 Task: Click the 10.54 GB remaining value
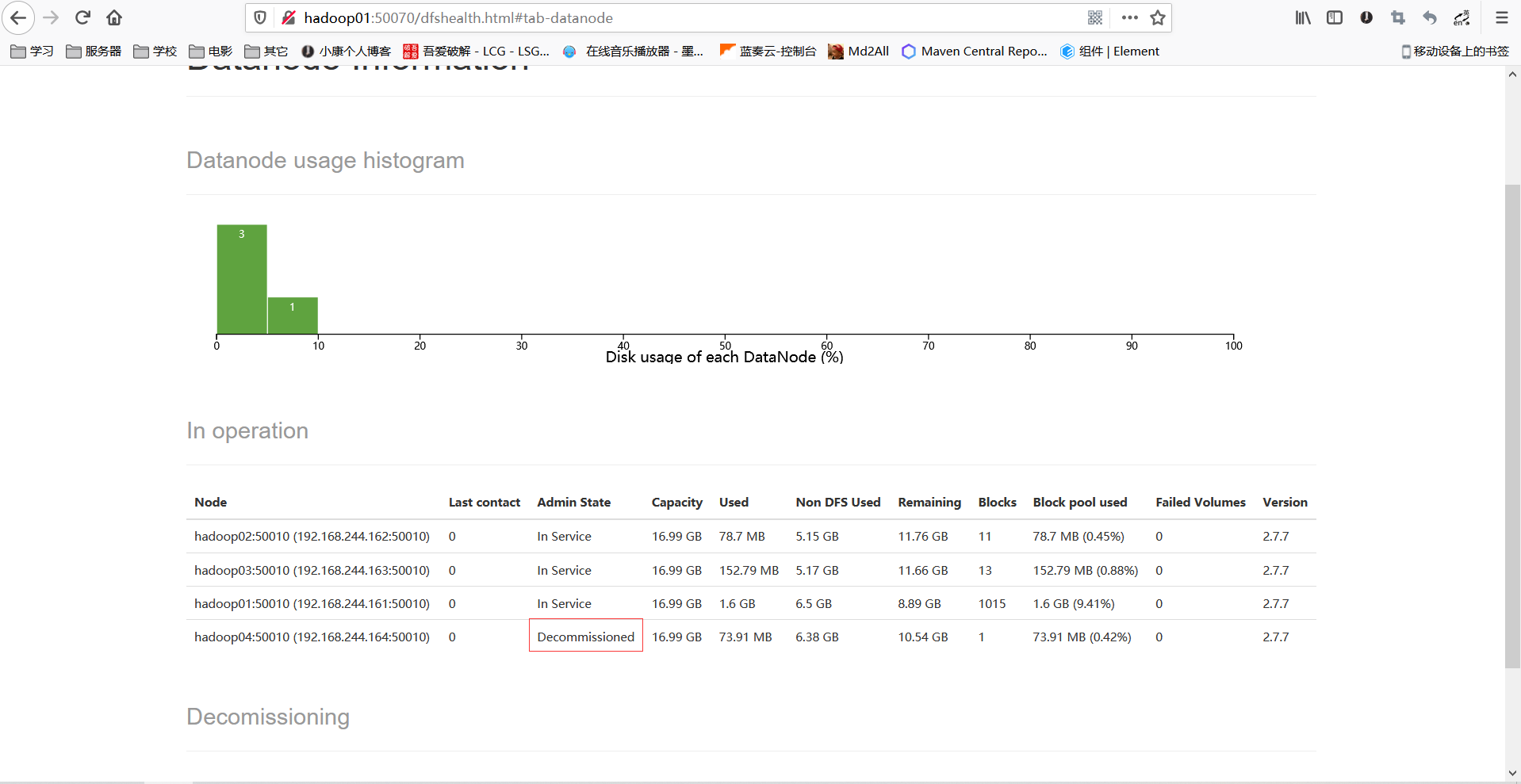pos(923,637)
